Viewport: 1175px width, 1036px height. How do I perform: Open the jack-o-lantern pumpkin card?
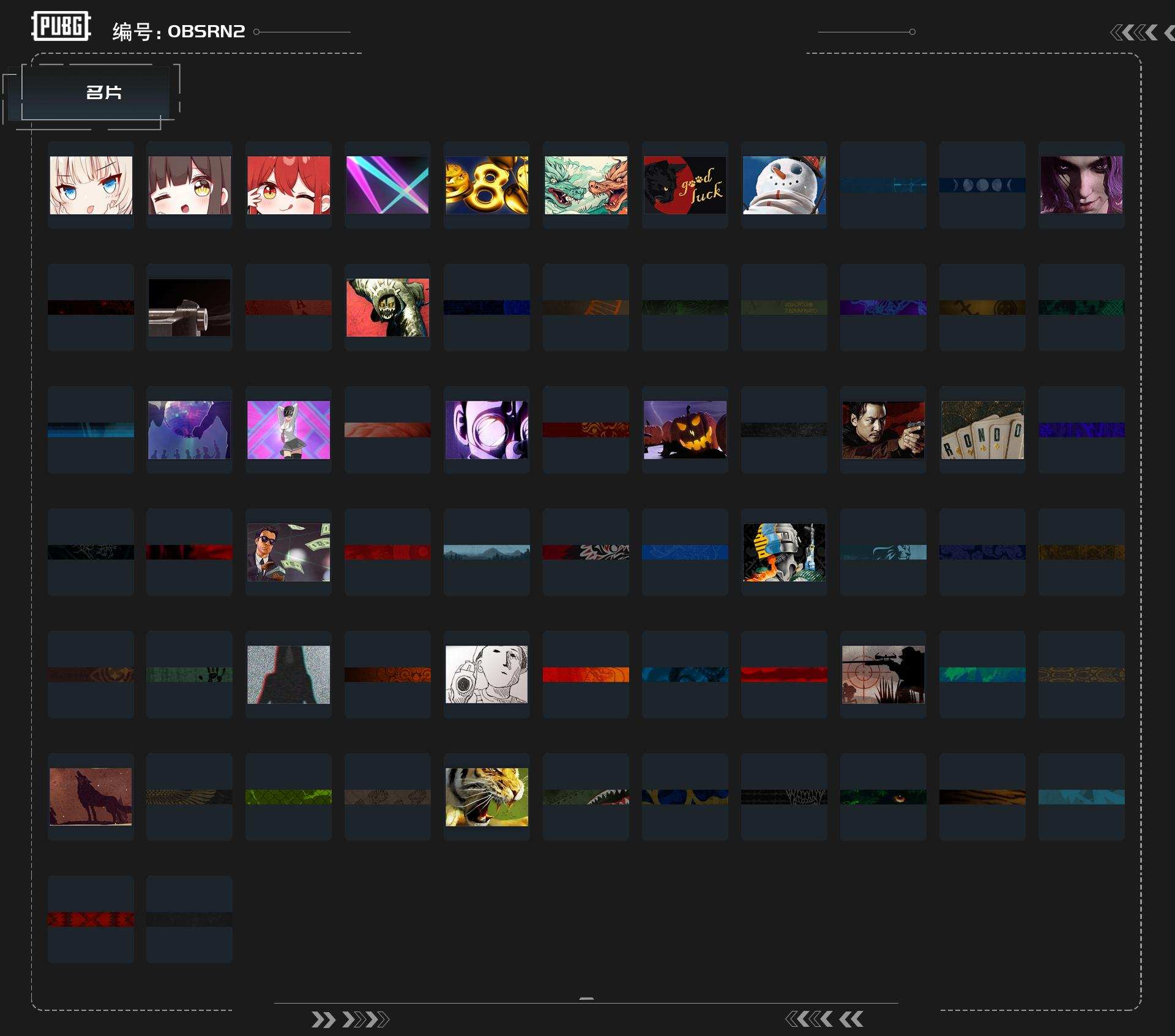pyautogui.click(x=685, y=430)
